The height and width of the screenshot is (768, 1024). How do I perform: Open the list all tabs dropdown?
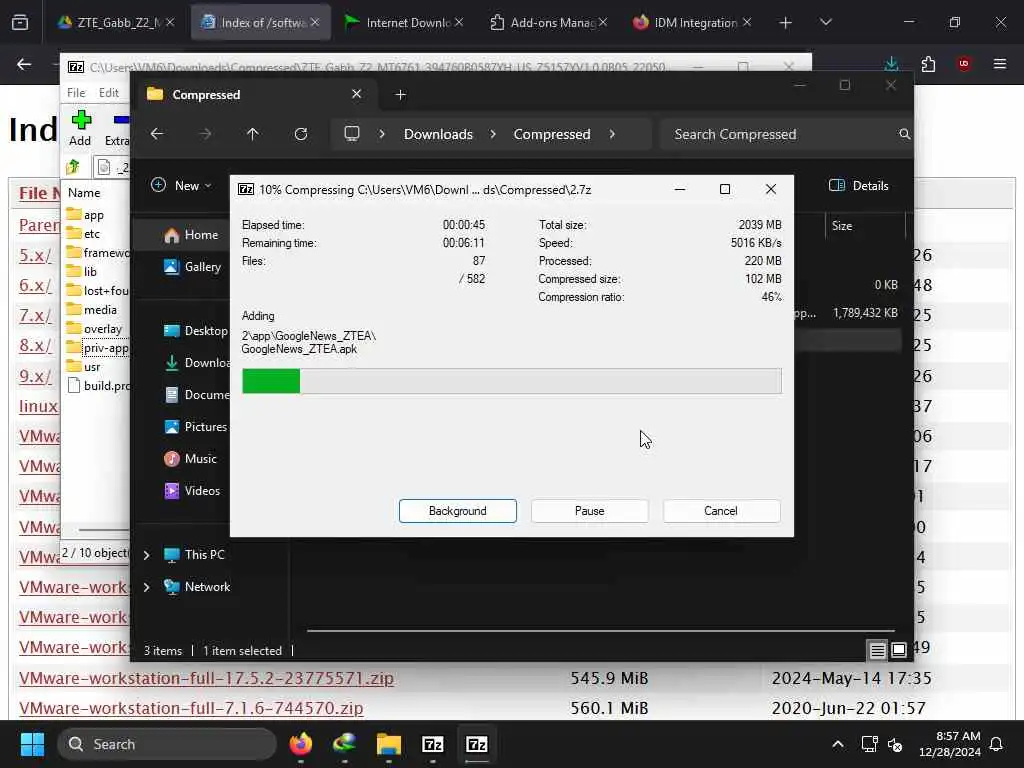coord(825,22)
